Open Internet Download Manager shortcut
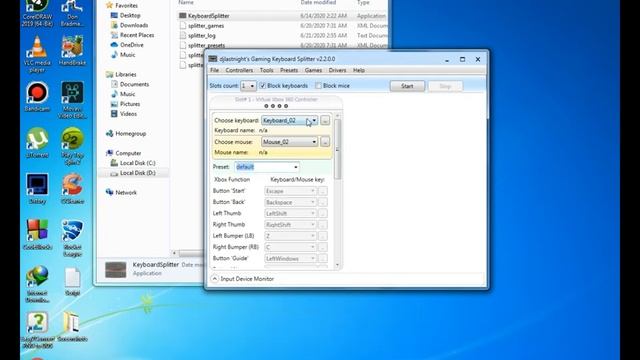 (x=37, y=284)
